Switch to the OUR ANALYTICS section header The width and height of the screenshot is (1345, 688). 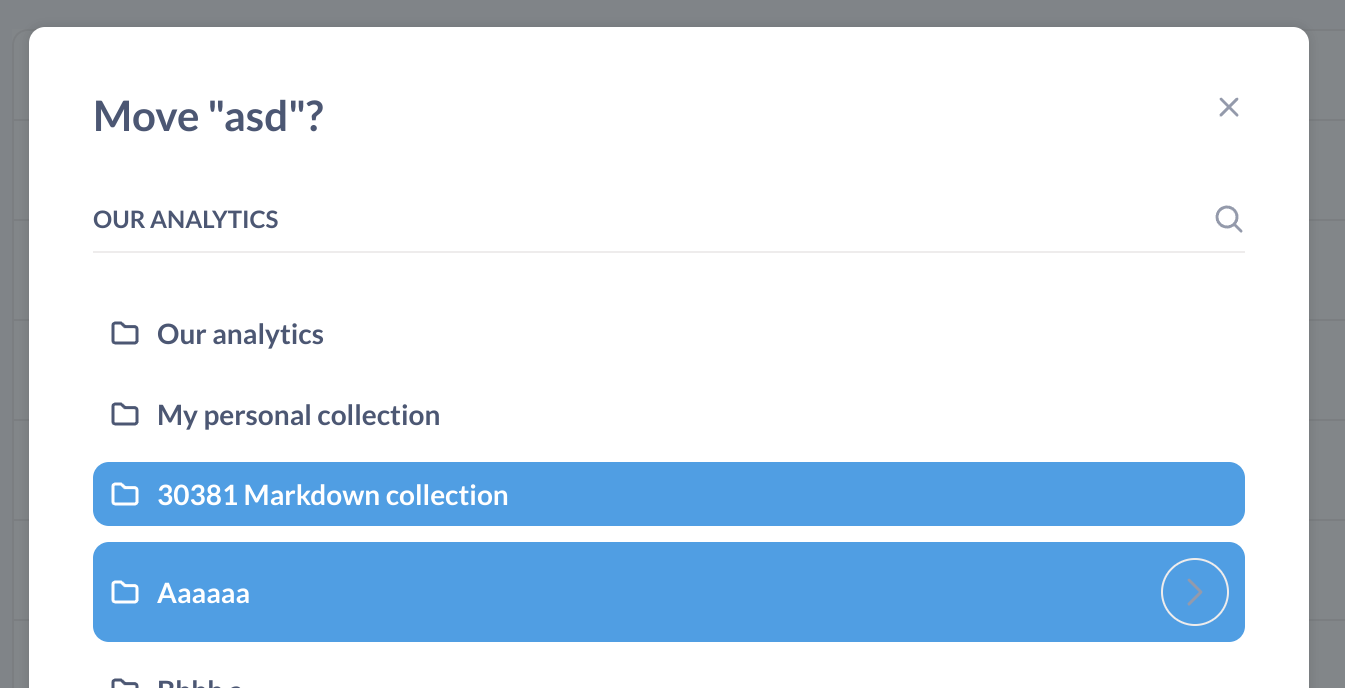pyautogui.click(x=185, y=219)
